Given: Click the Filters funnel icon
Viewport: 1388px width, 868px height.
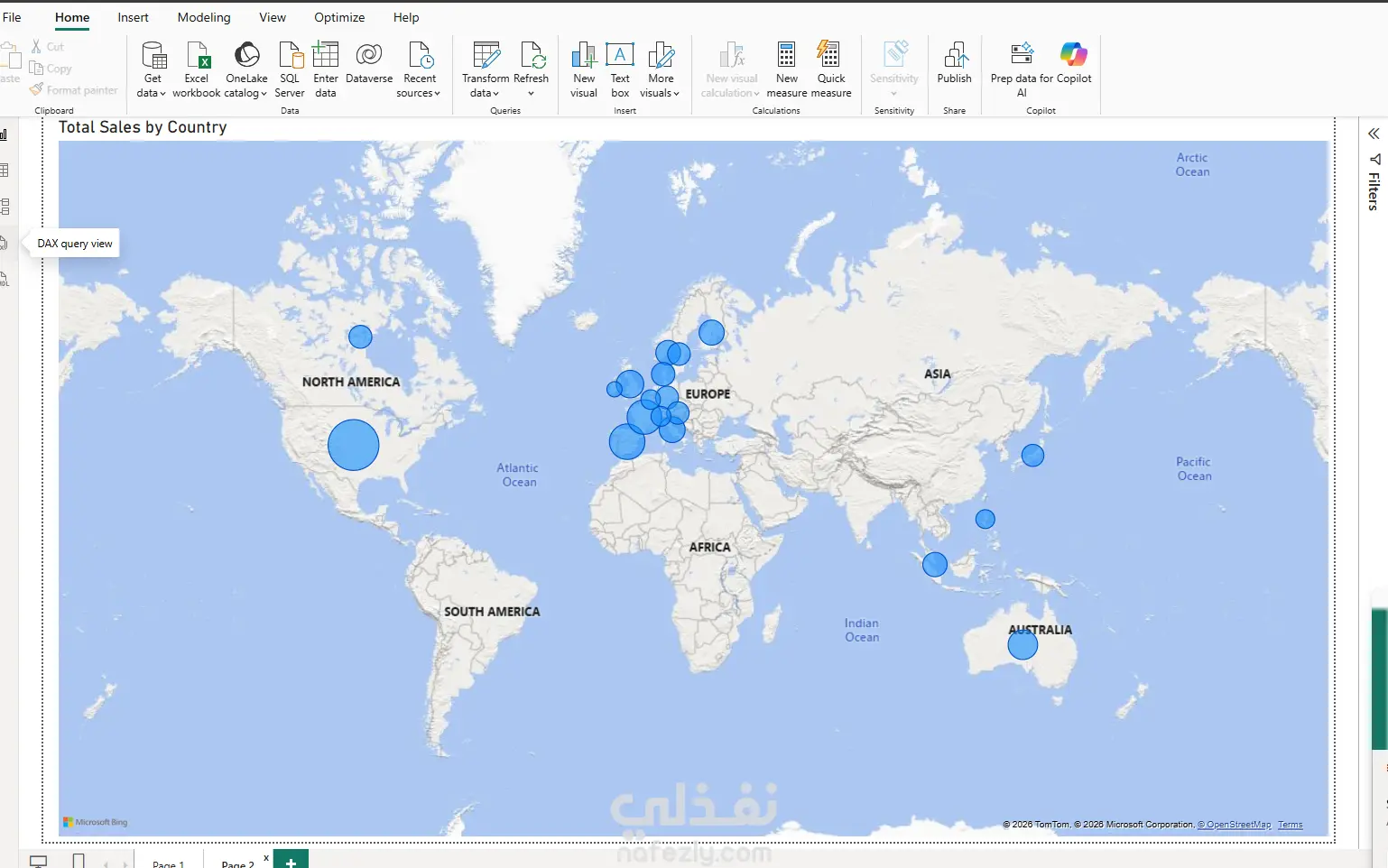Looking at the screenshot, I should click(x=1374, y=160).
